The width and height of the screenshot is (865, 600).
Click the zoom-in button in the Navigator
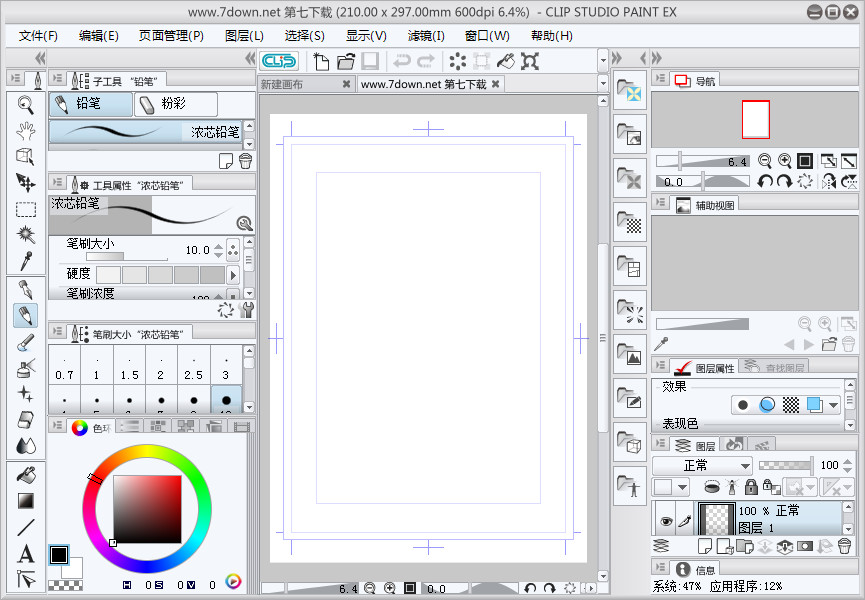tap(784, 161)
